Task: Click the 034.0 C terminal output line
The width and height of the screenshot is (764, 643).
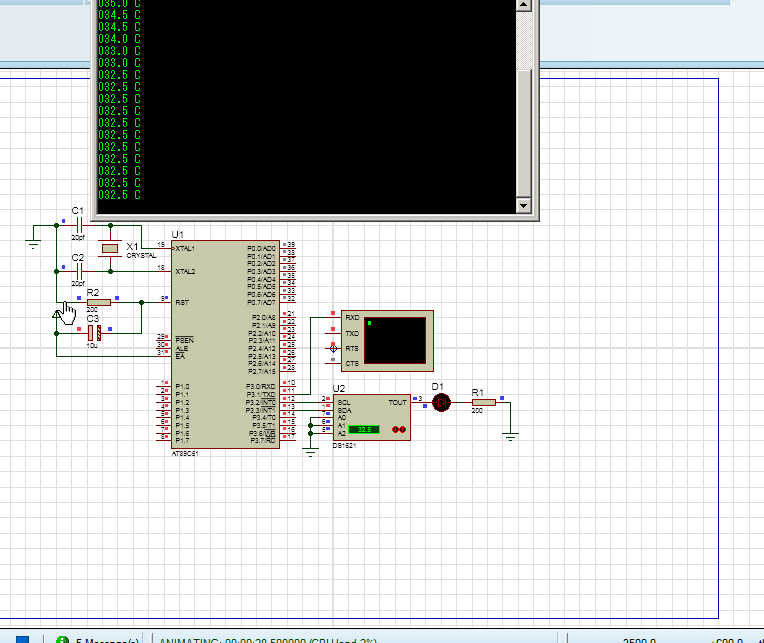Action: pyautogui.click(x=119, y=39)
